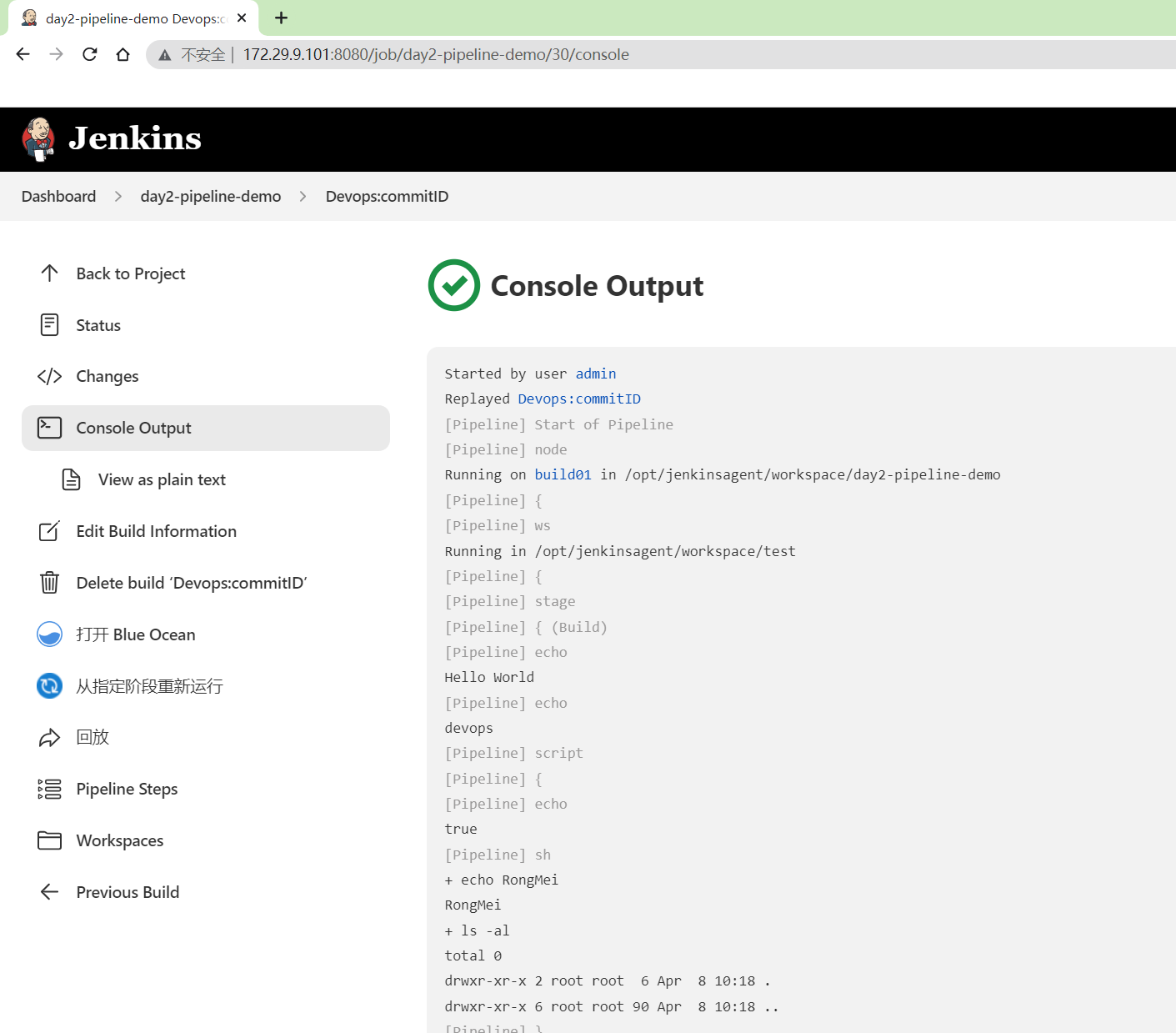1176x1033 pixels.
Task: Click the Edit Build Information pencil icon
Action: pyautogui.click(x=49, y=531)
